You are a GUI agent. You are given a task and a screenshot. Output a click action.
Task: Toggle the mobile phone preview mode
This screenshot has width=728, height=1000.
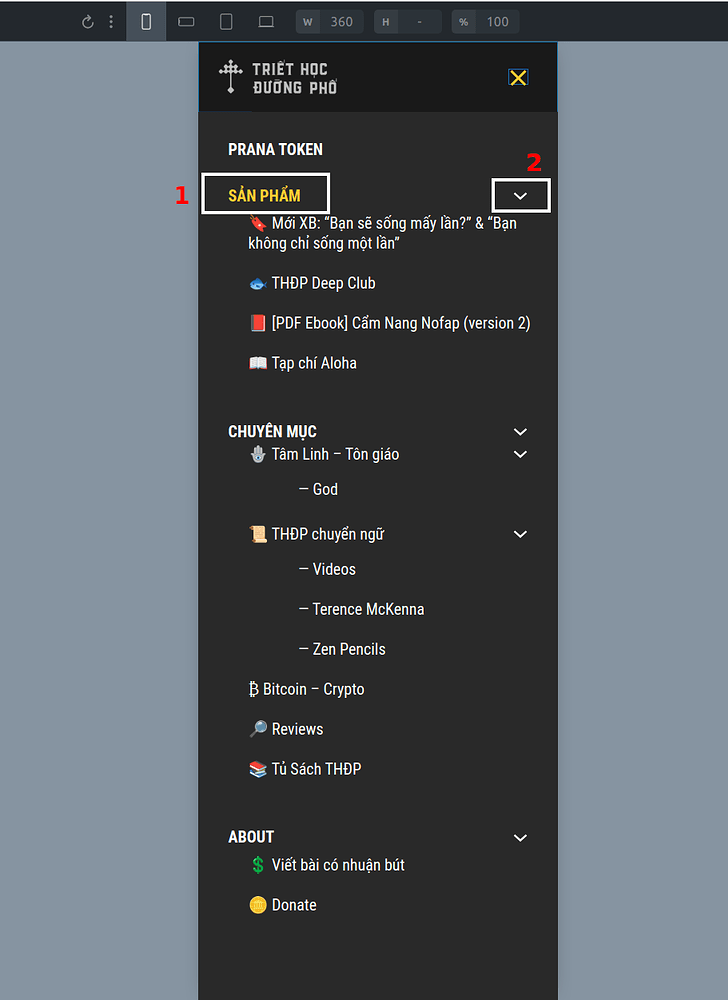pyautogui.click(x=146, y=21)
